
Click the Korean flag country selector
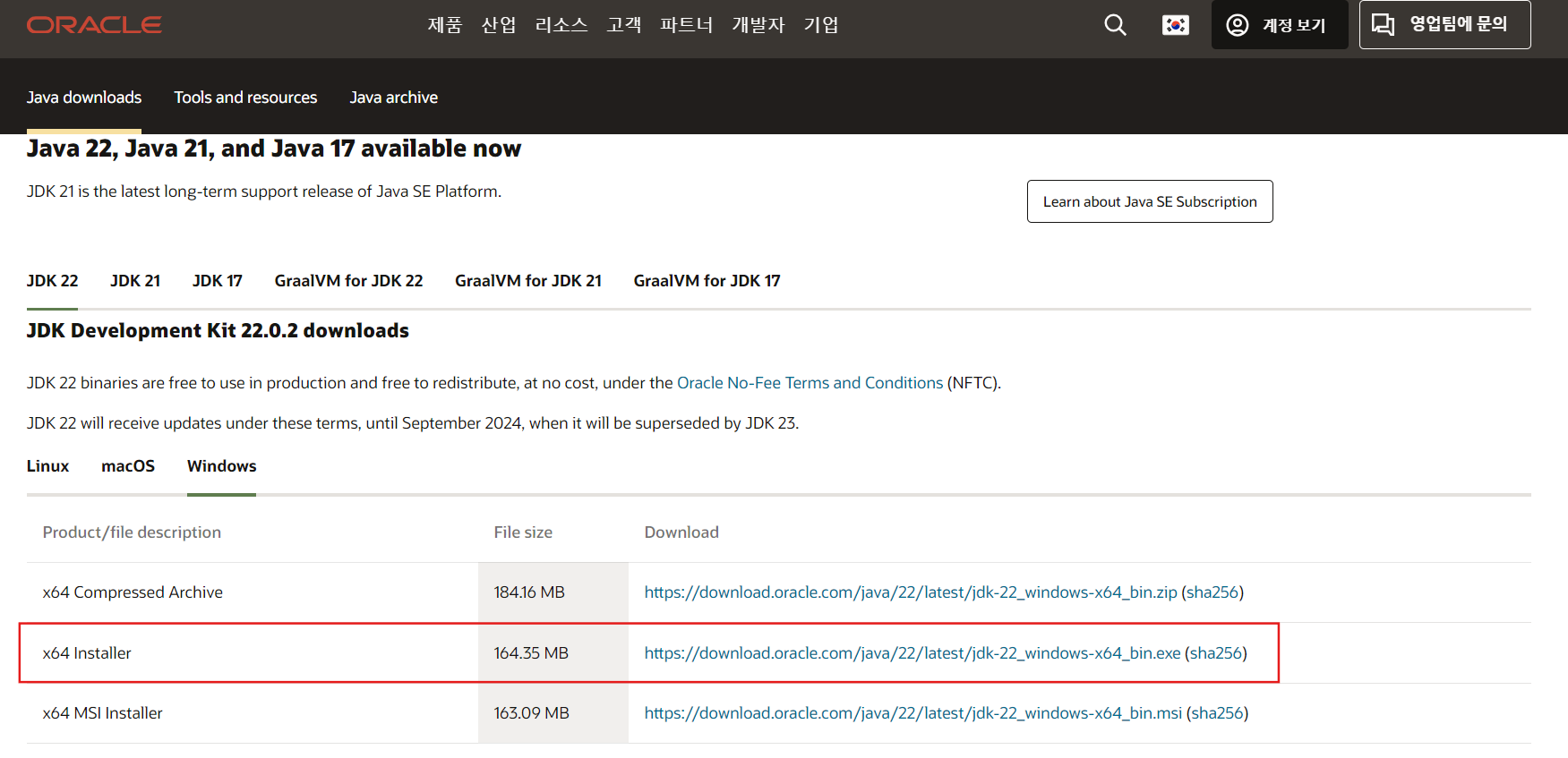(x=1175, y=25)
